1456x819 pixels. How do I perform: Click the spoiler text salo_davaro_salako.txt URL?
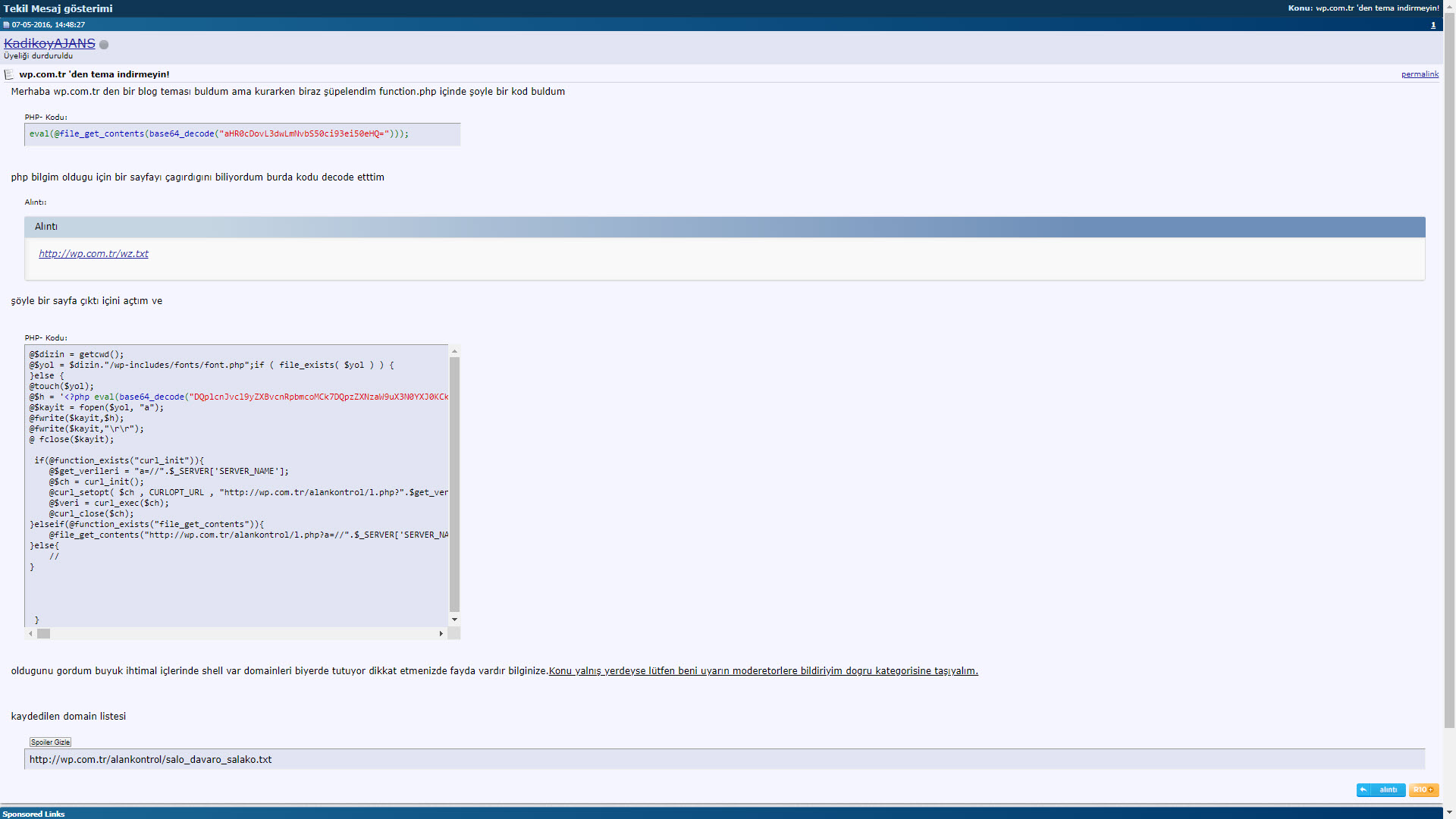point(150,759)
